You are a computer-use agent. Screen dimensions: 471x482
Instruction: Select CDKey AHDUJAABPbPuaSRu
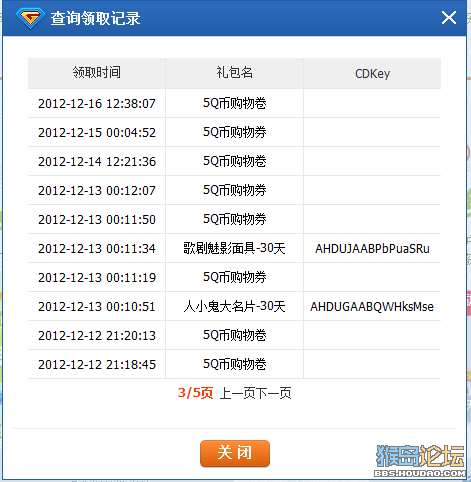click(372, 249)
